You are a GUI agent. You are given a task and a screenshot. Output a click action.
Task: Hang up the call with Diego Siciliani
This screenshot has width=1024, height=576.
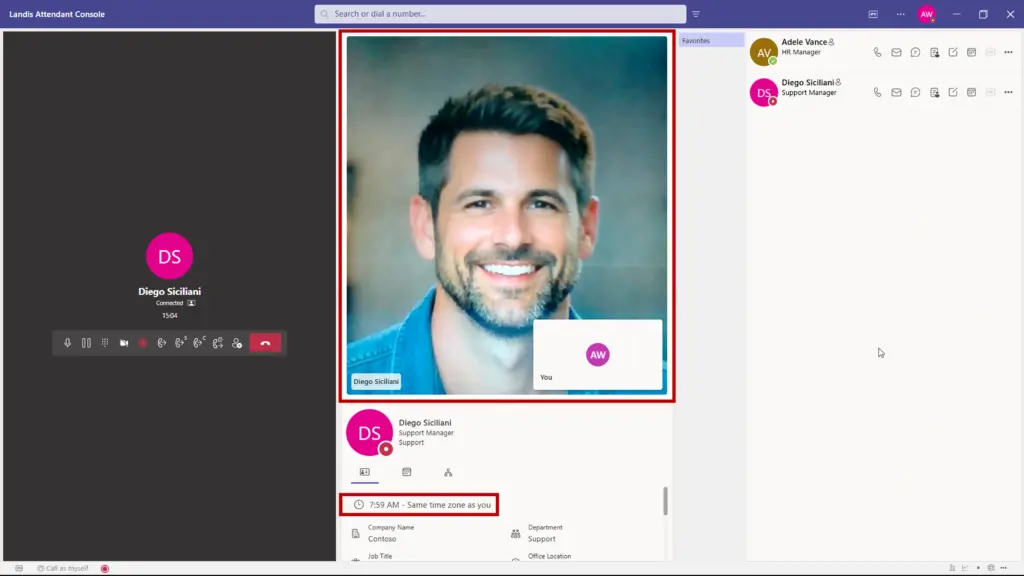pos(265,343)
